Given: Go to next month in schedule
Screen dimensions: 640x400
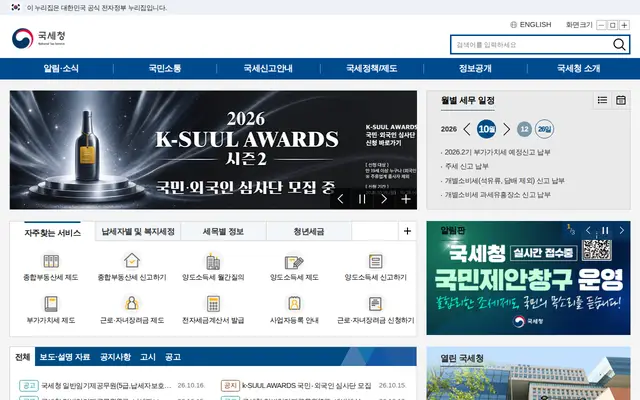Looking at the screenshot, I should (x=506, y=129).
